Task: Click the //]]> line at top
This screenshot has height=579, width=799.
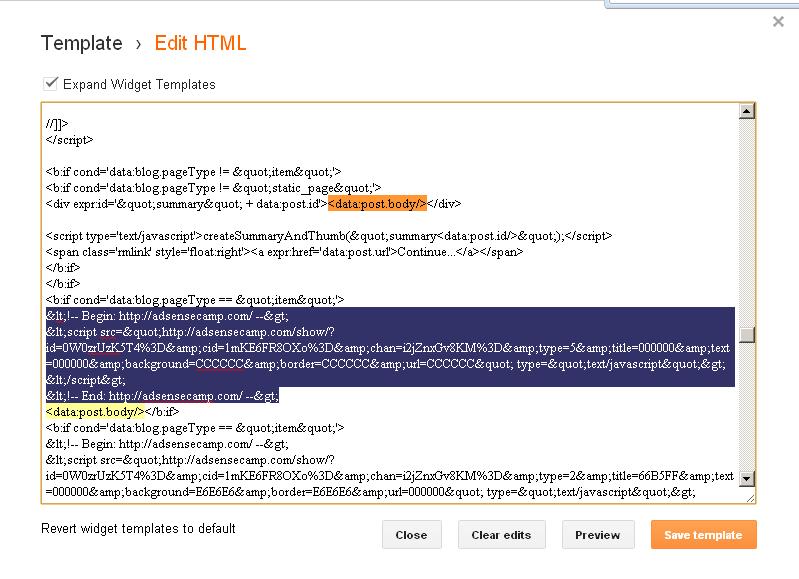Action: (57, 124)
